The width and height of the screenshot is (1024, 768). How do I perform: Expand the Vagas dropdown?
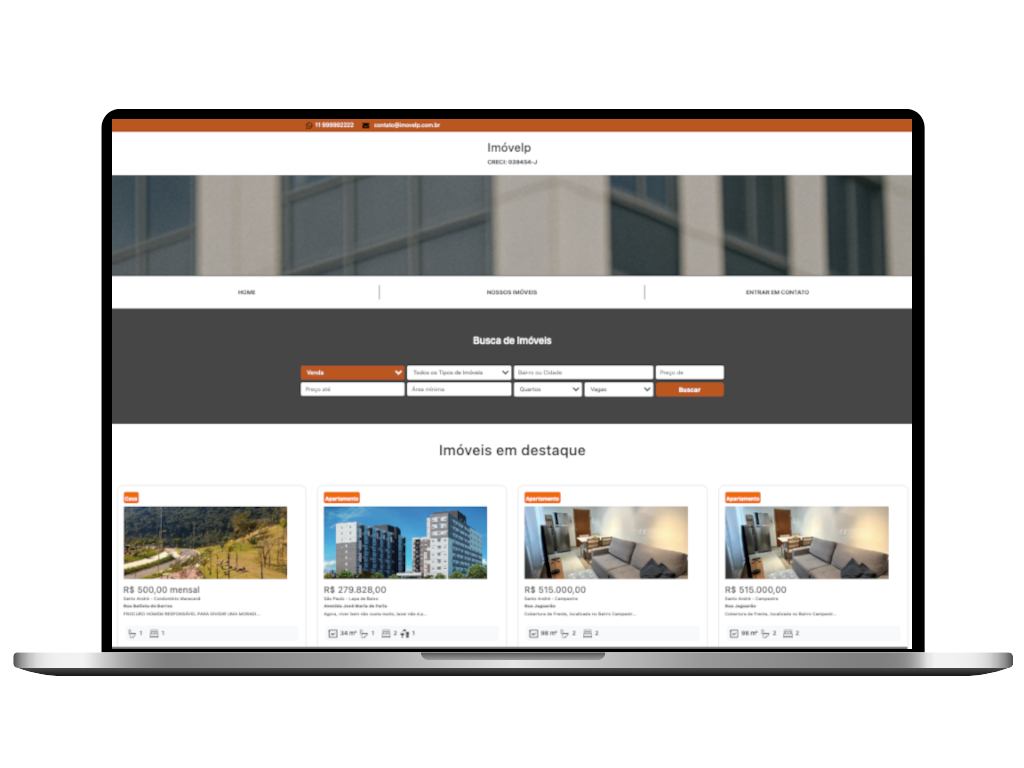(618, 390)
